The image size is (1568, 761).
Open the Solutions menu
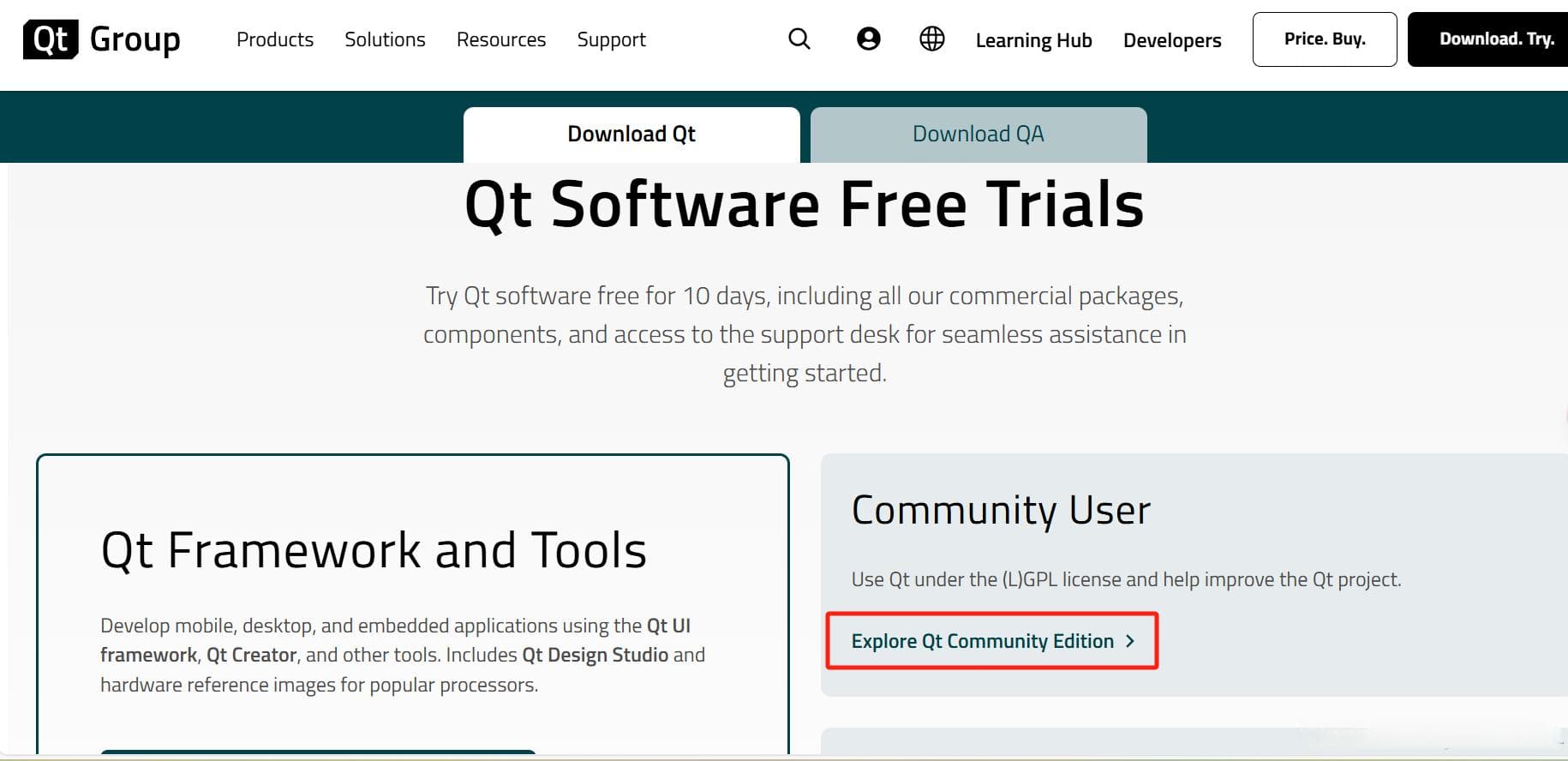click(x=385, y=39)
